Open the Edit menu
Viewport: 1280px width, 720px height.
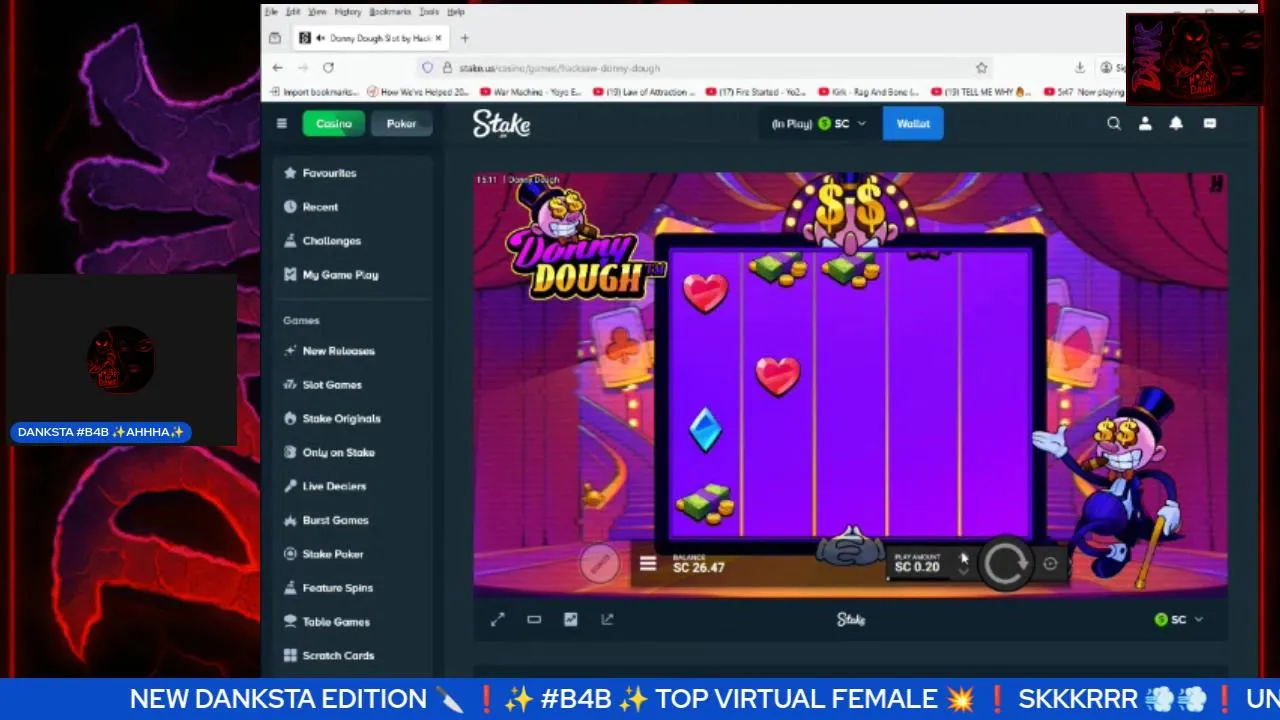(293, 12)
